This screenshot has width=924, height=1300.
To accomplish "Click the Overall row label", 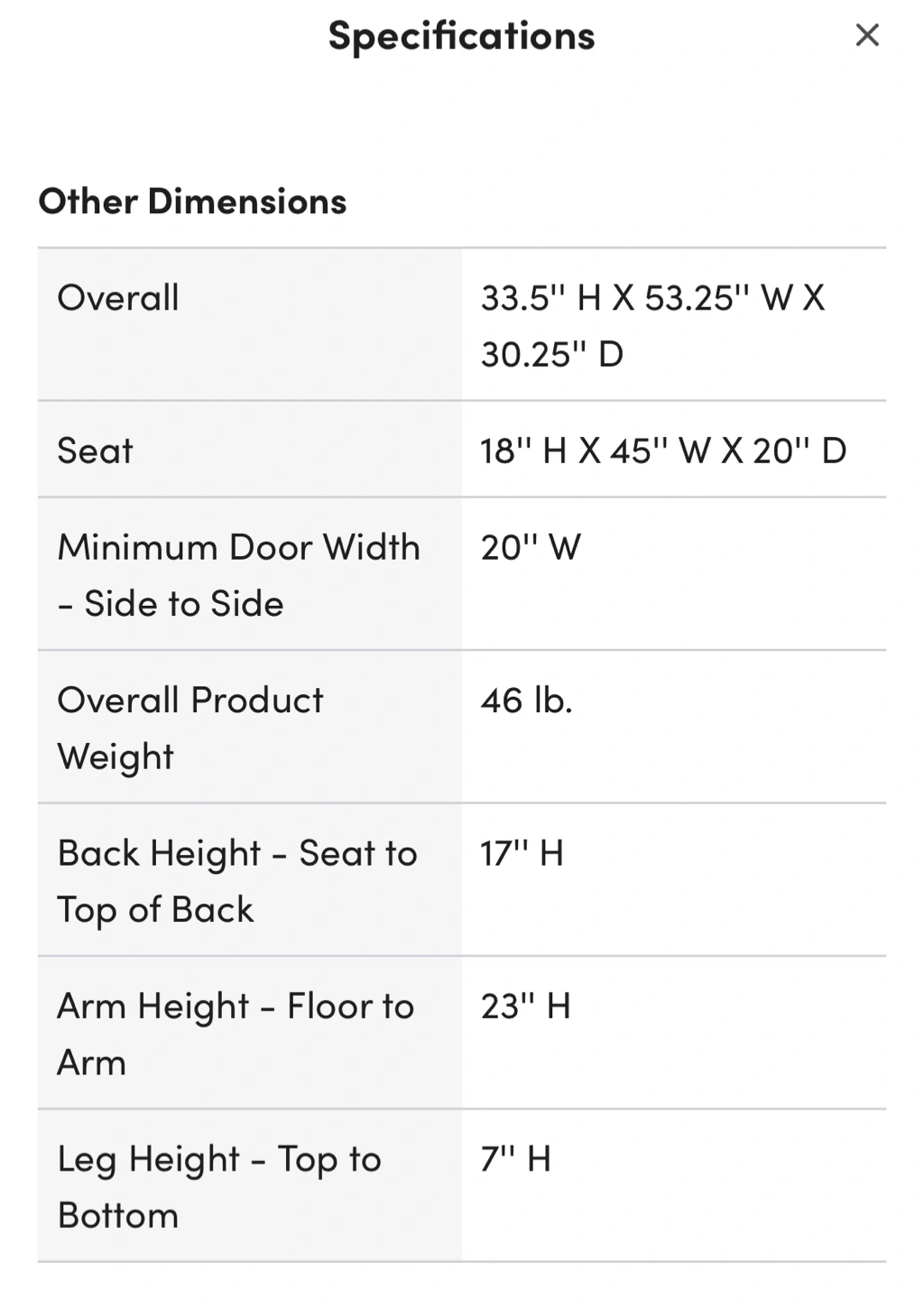I will pyautogui.click(x=118, y=298).
